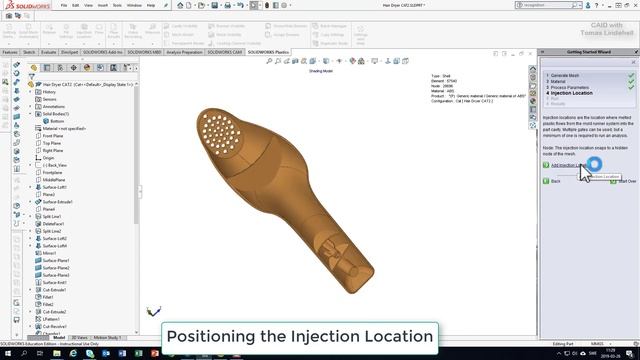This screenshot has width=640, height=360.
Task: Switch to the Analysis Preparation tab
Action: 184,52
